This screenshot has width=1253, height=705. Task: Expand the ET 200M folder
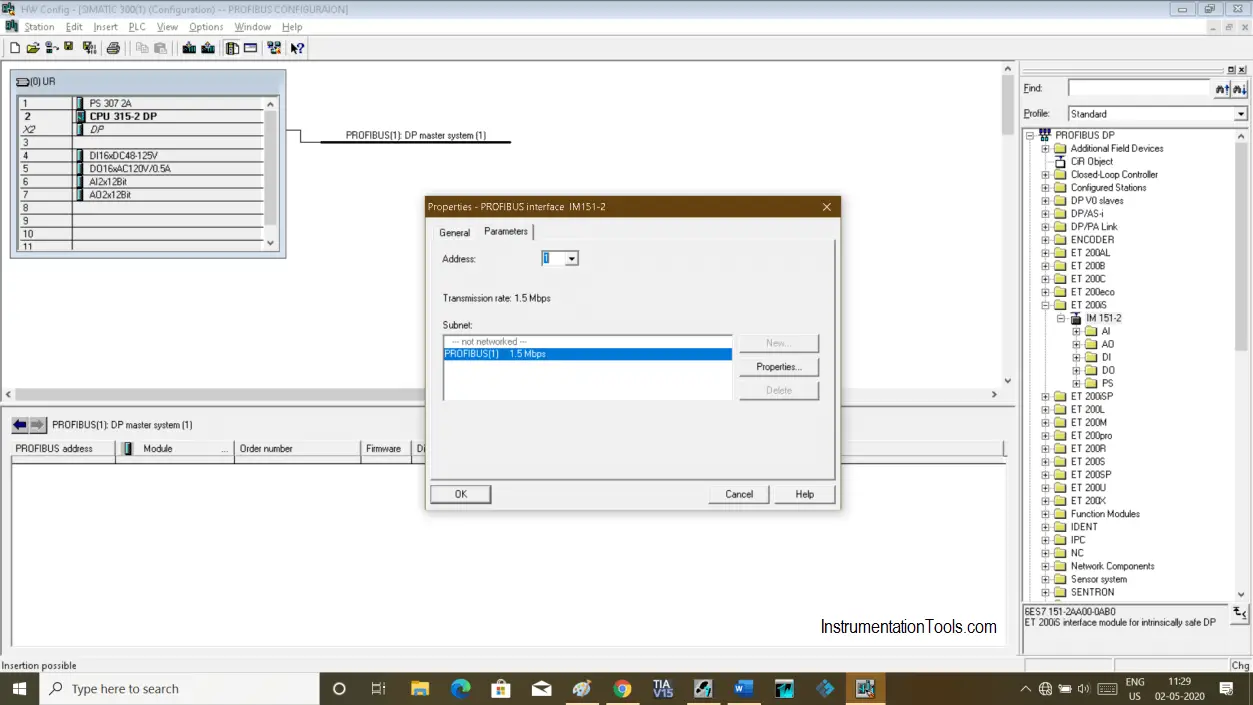pyautogui.click(x=1046, y=422)
